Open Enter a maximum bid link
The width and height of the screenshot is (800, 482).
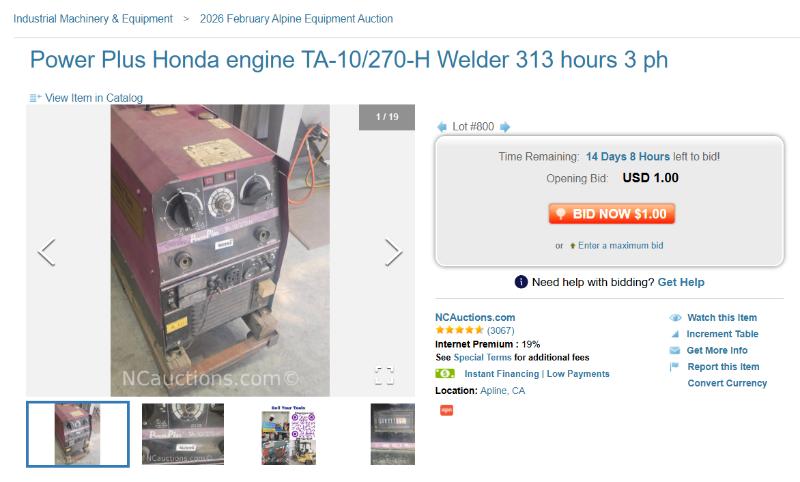[x=620, y=245]
